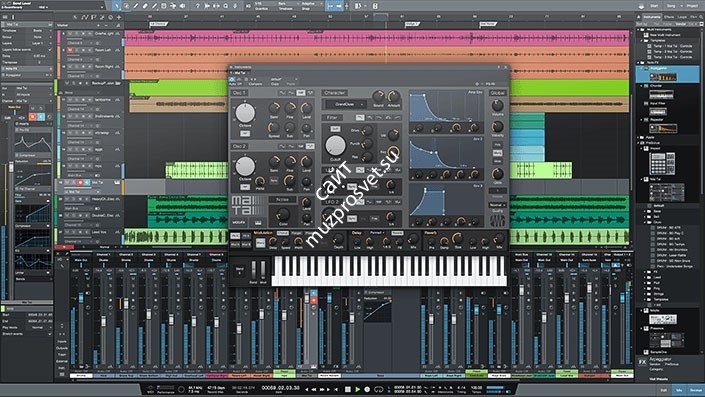Toggle the Osc 2 enable button under Octave

pos(245,187)
